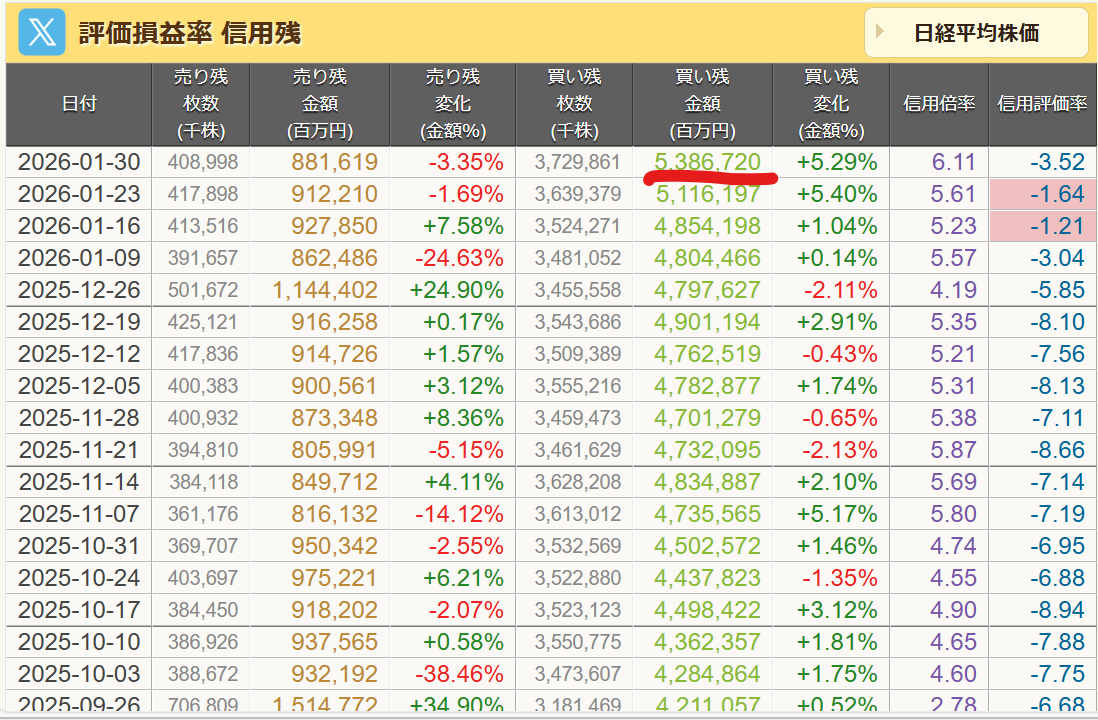Click the X (Twitter) logo icon
Viewport: 1098px width, 720px height.
pos(42,33)
